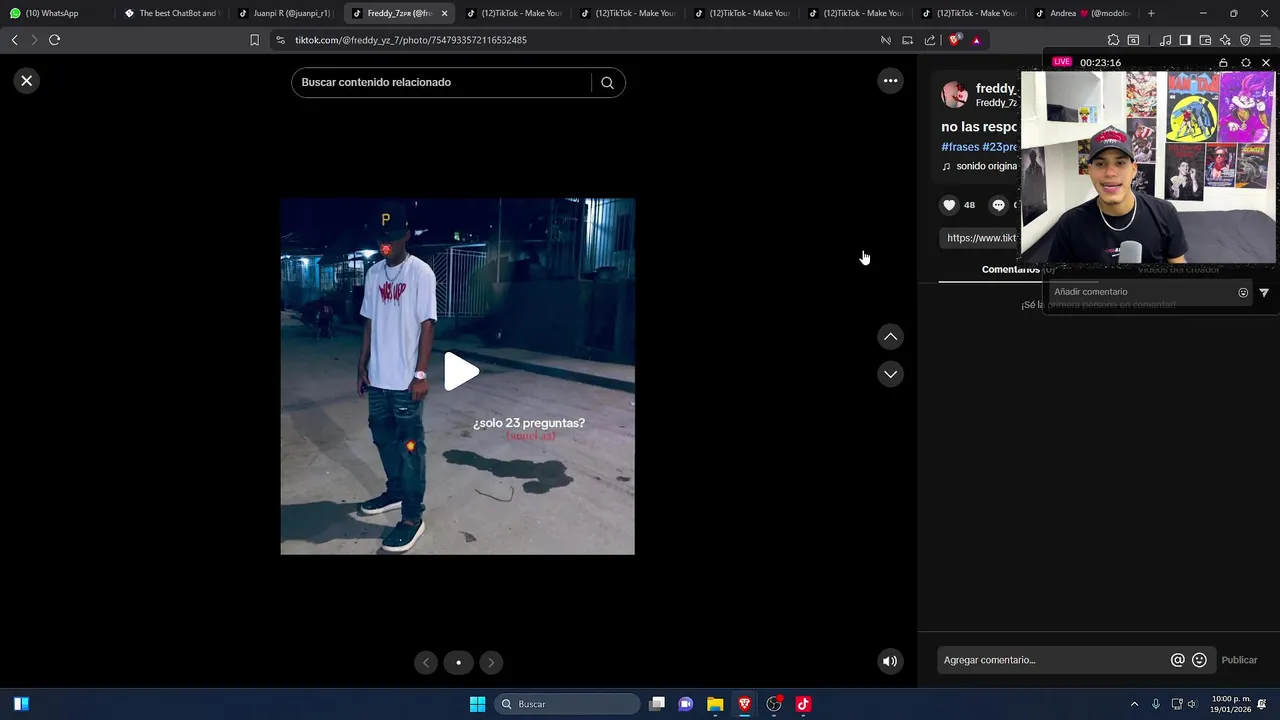
Task: Toggle the lock icon on LIVE popup
Action: [x=1223, y=63]
